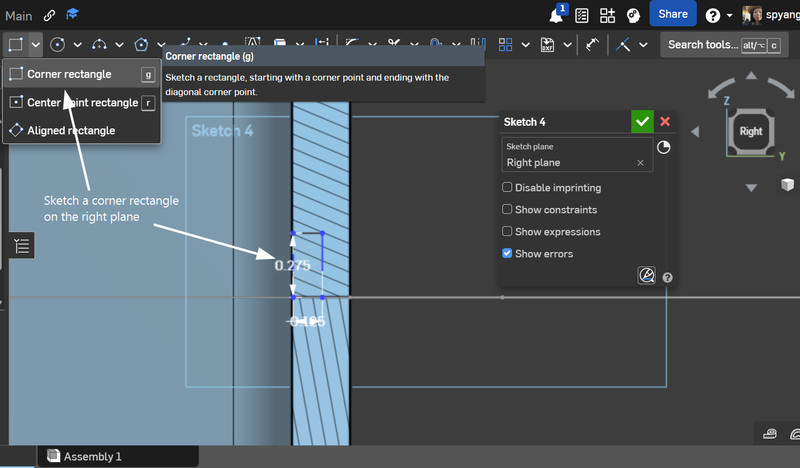
Task: Click the clockwise curved view-rotate arrow
Action: click(781, 87)
